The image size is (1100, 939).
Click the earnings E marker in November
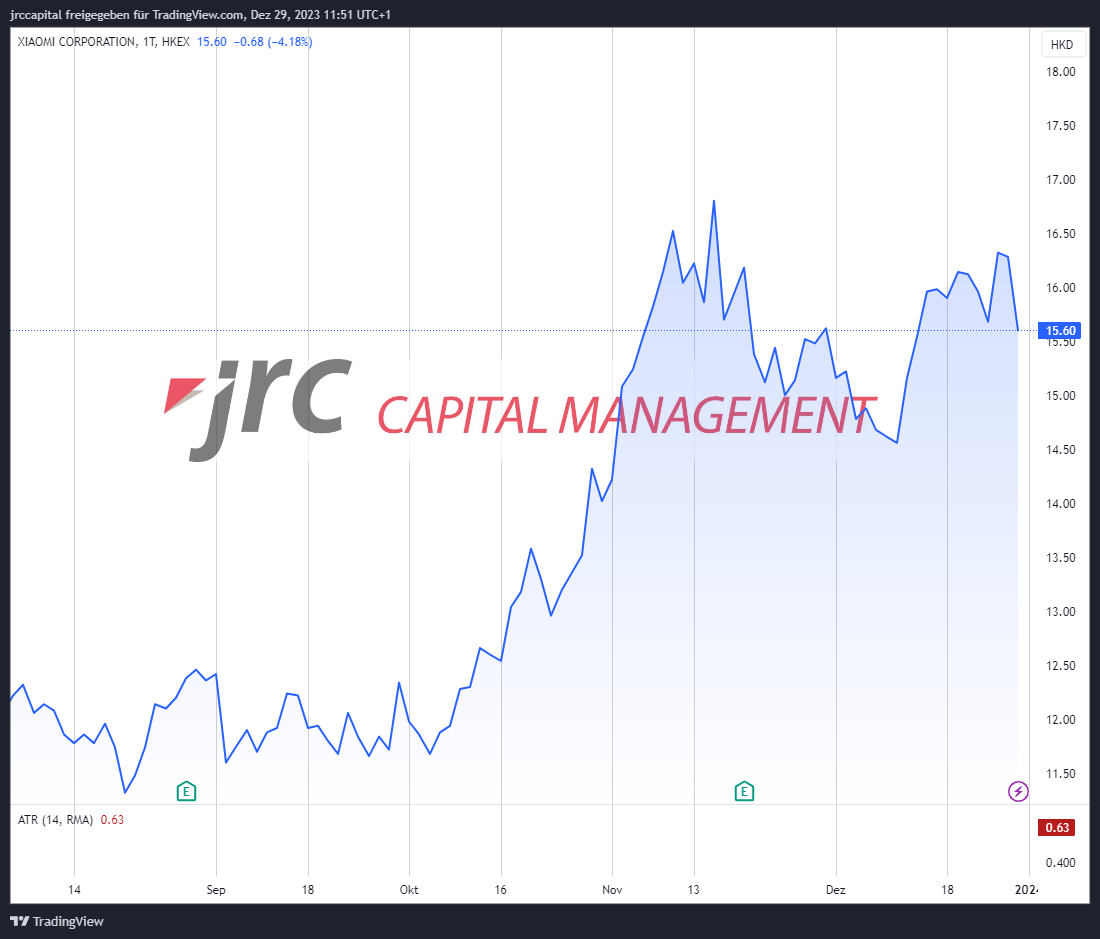[x=744, y=792]
